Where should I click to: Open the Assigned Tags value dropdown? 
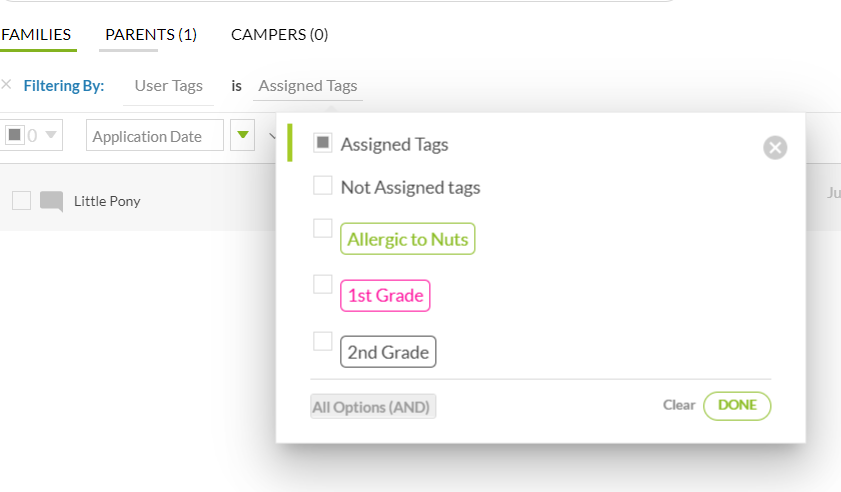click(x=308, y=86)
